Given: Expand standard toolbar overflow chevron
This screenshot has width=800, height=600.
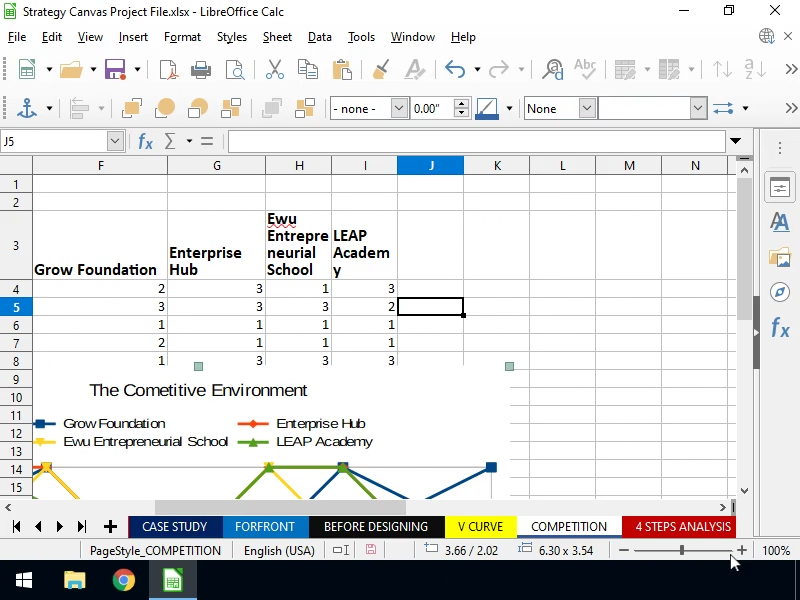Looking at the screenshot, I should tap(791, 69).
